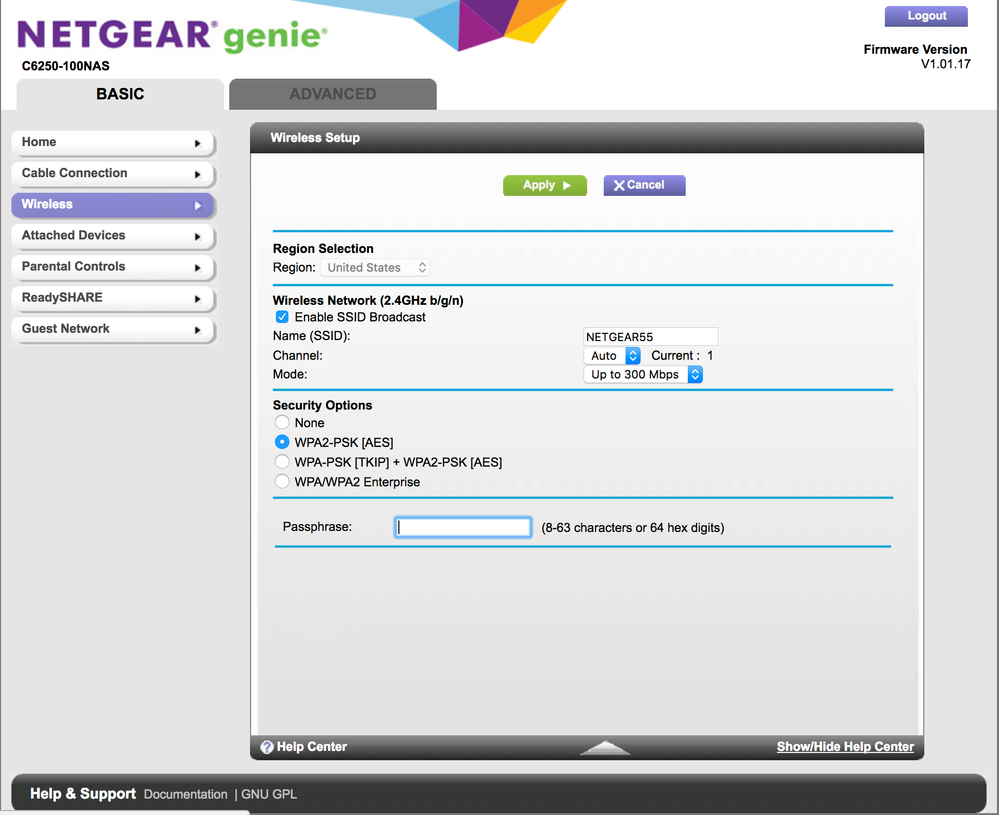Click the NETGEAR genie logo
Screen dimensions: 999x815
point(170,33)
